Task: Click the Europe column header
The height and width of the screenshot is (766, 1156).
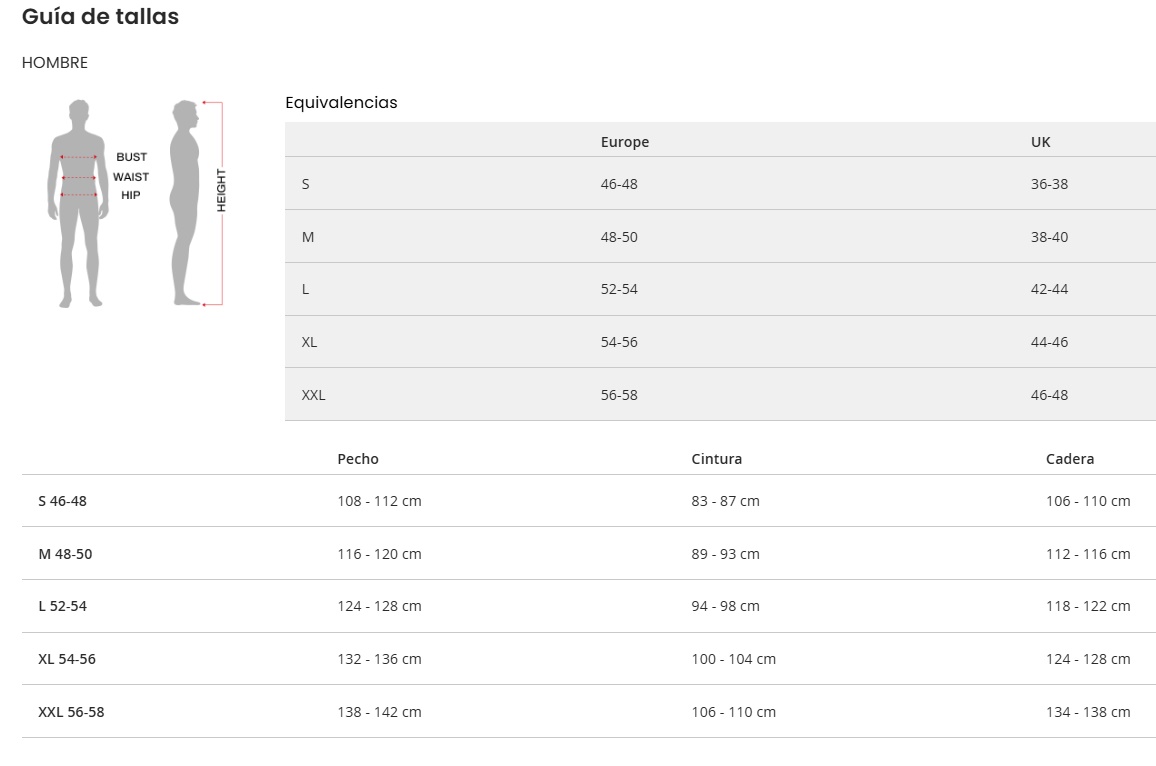Action: 625,142
